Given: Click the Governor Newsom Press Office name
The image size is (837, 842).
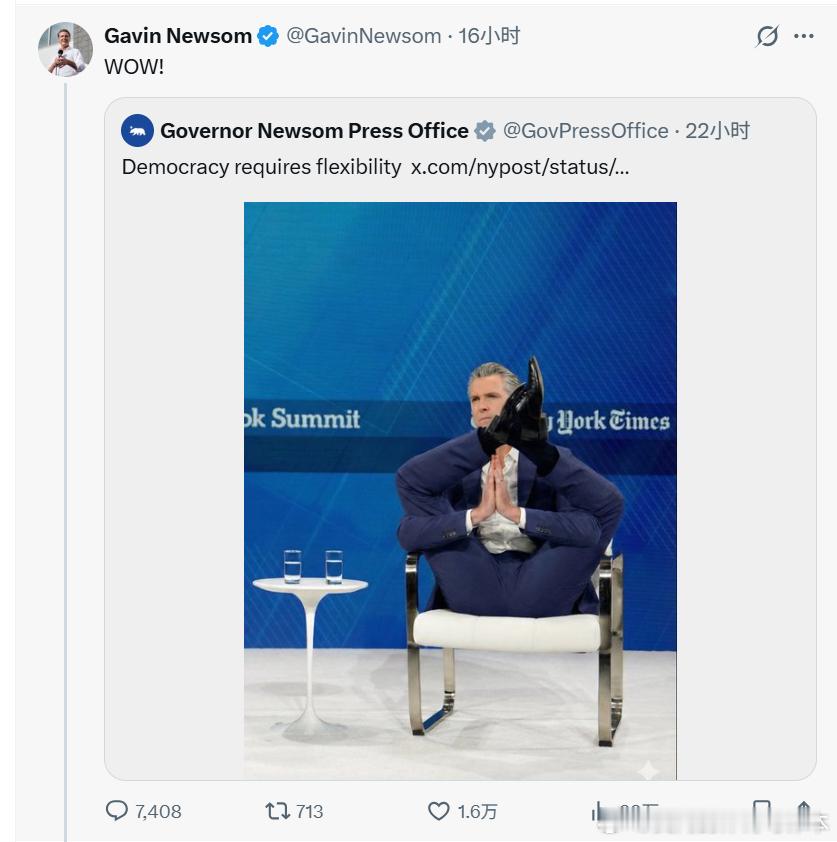Looking at the screenshot, I should (x=314, y=131).
